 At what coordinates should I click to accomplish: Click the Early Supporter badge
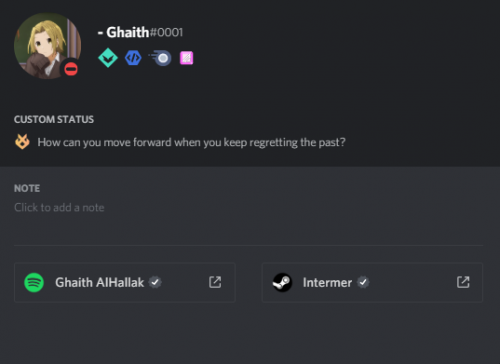tap(160, 58)
